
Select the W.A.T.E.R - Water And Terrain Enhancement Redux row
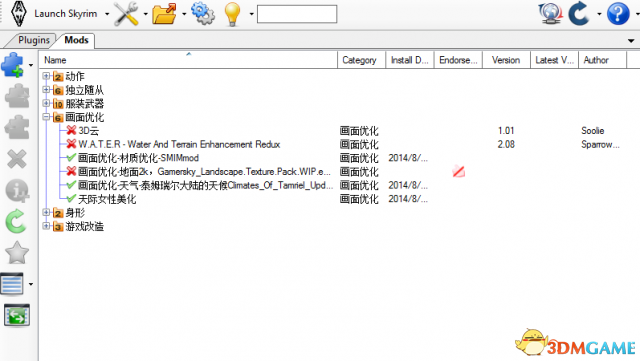point(179,144)
